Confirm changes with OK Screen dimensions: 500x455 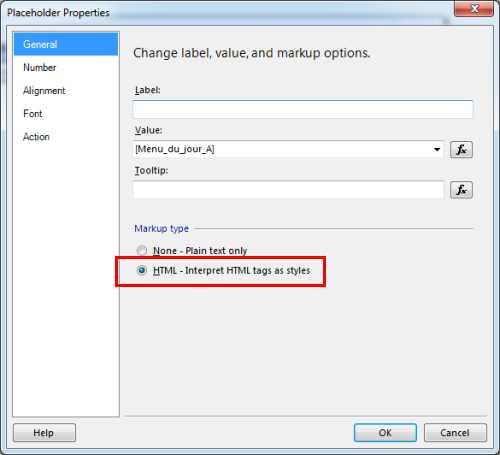tap(385, 433)
